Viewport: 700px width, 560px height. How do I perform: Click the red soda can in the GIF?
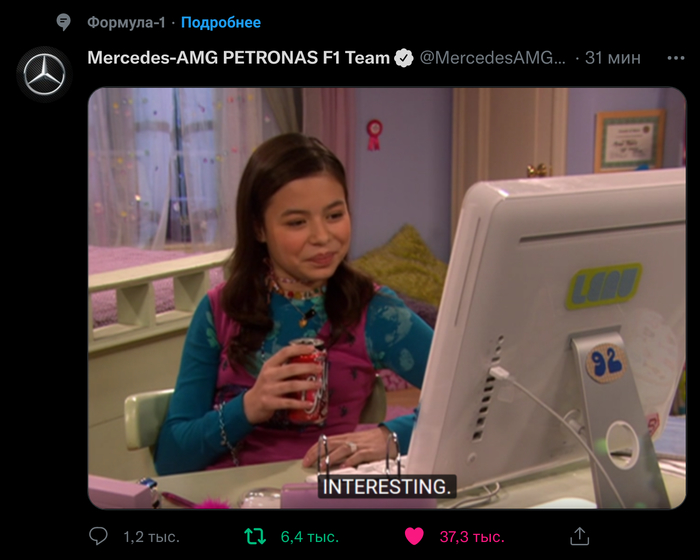tap(309, 380)
